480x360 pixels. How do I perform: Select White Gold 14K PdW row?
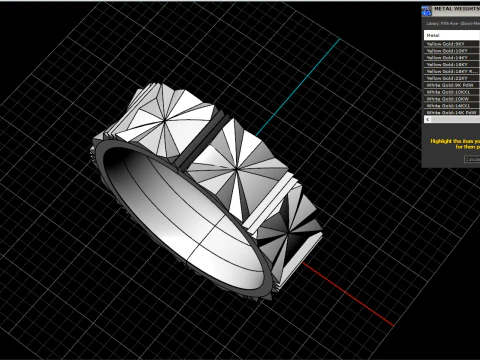point(452,112)
